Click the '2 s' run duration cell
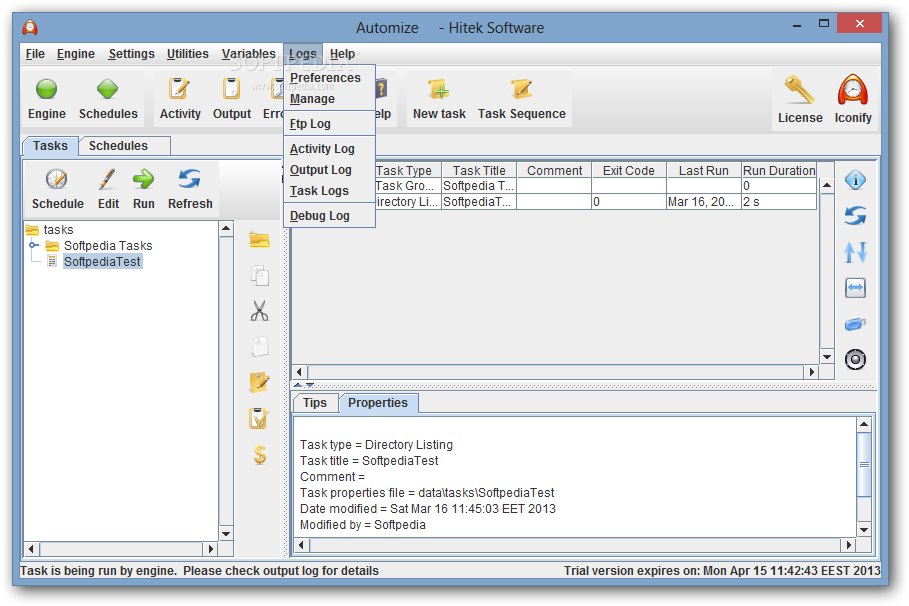909x606 pixels. click(779, 202)
